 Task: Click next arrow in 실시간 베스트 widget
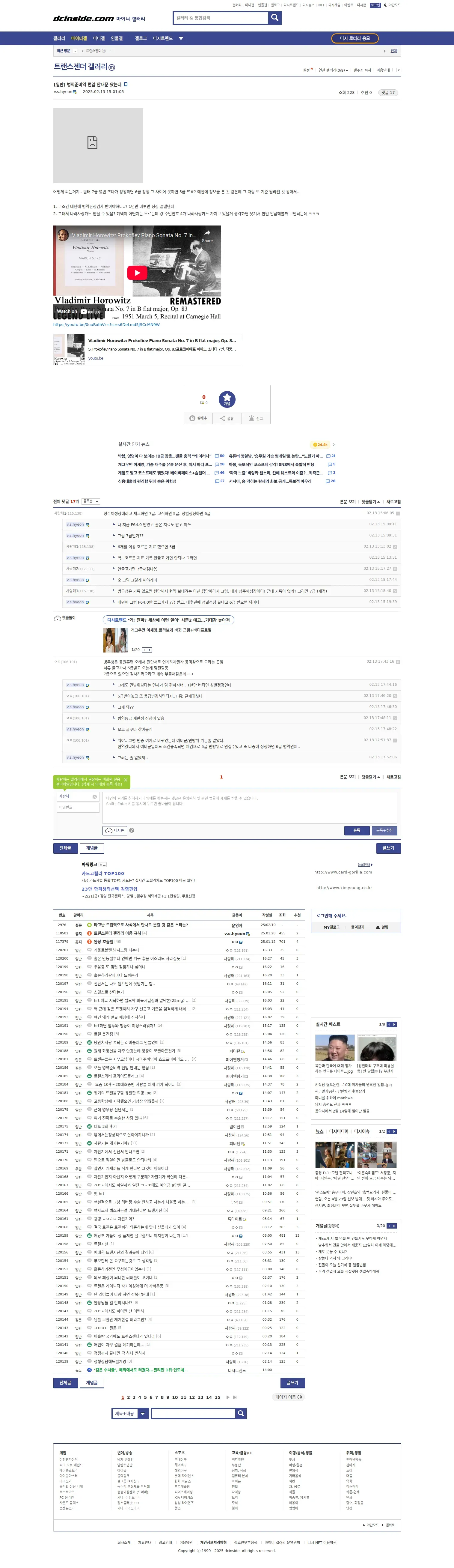tap(394, 1024)
